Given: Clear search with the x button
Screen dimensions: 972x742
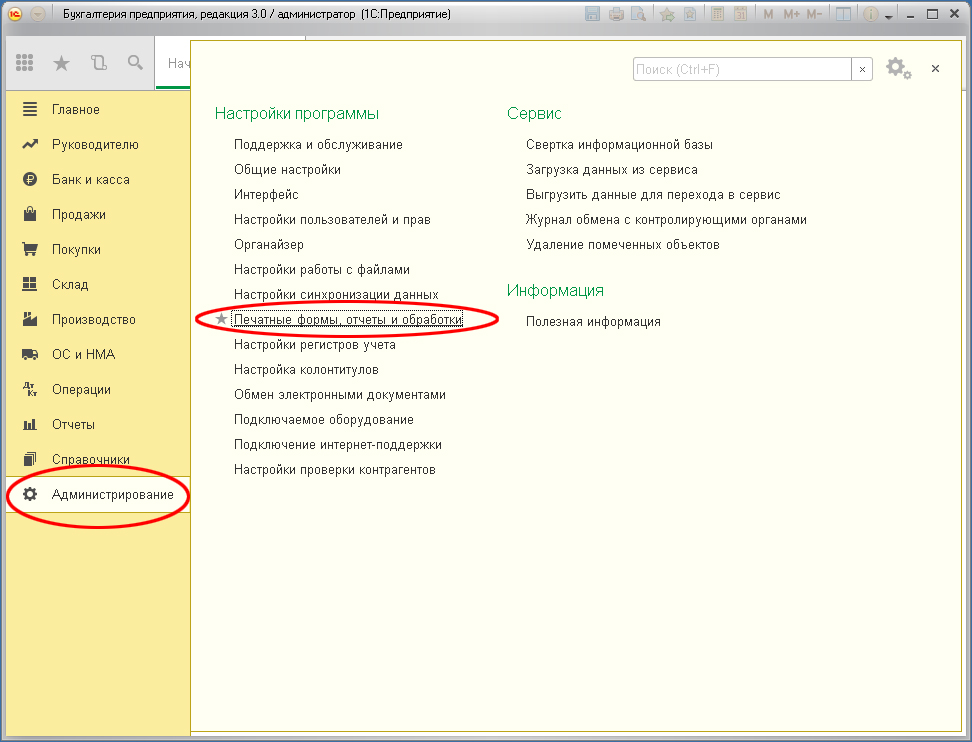Looking at the screenshot, I should tap(862, 69).
